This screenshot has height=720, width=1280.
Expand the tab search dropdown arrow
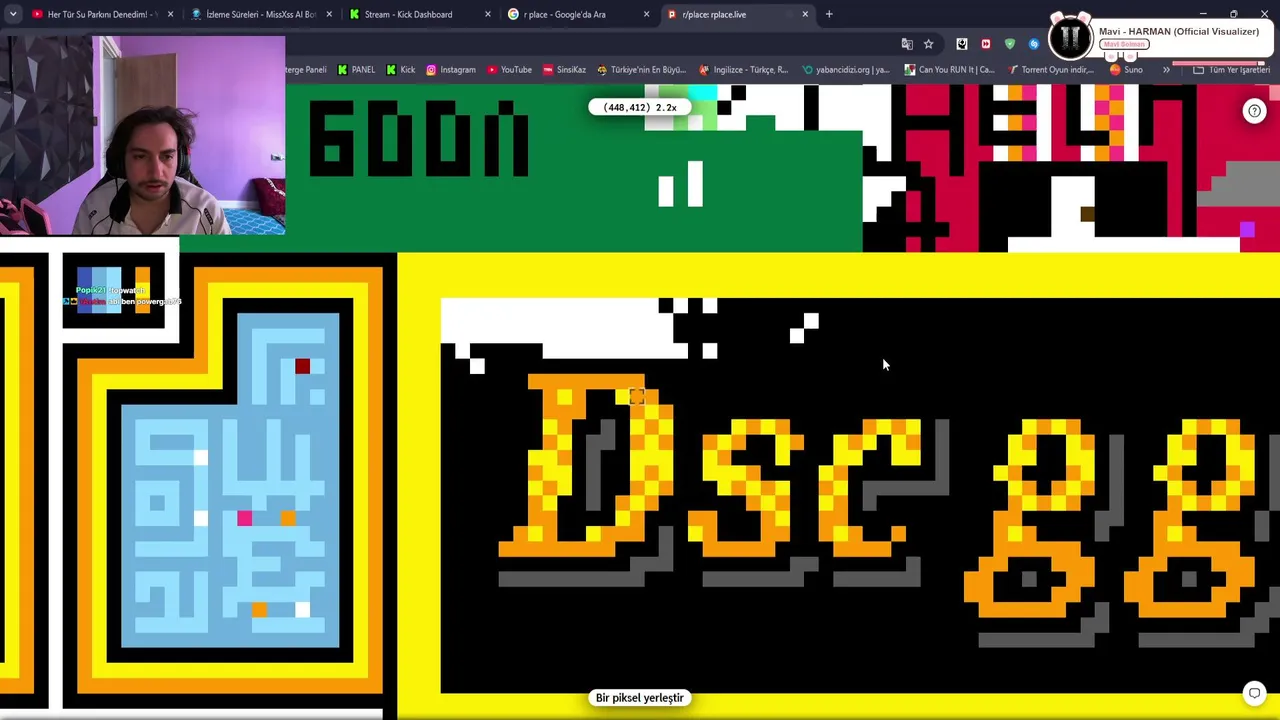12,14
